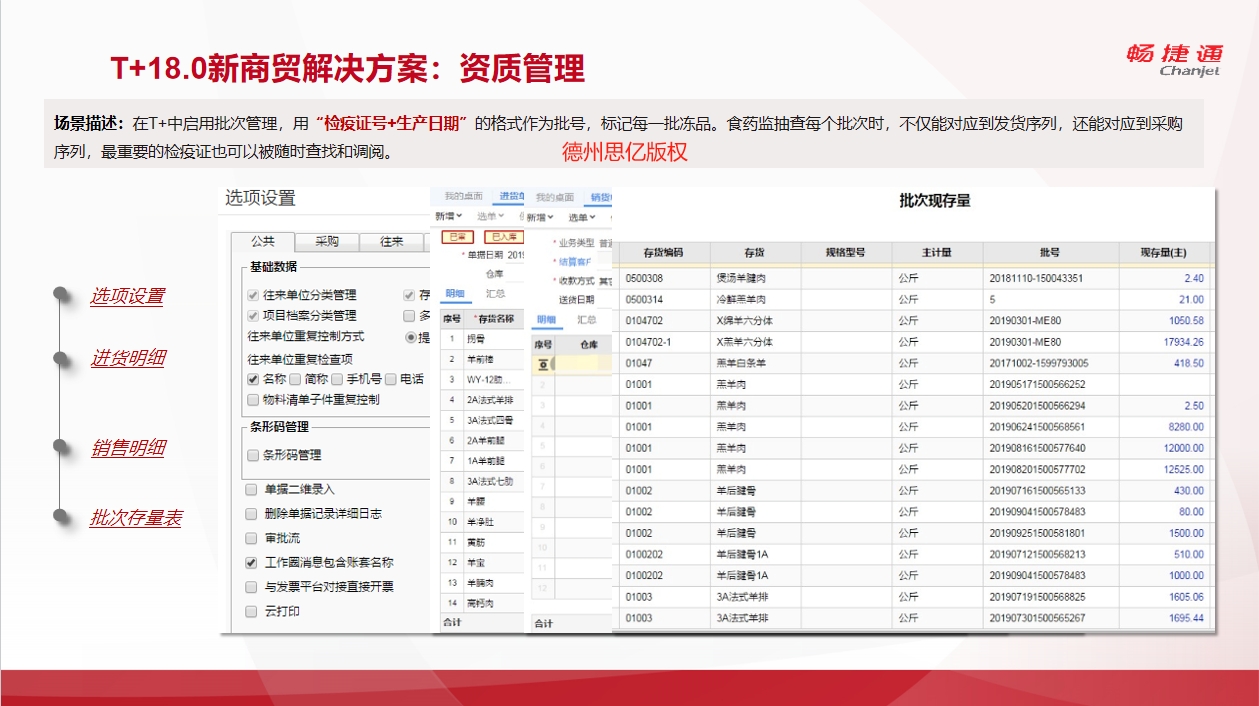
Task: Enable the 手机号 checkbox
Action: [338, 379]
